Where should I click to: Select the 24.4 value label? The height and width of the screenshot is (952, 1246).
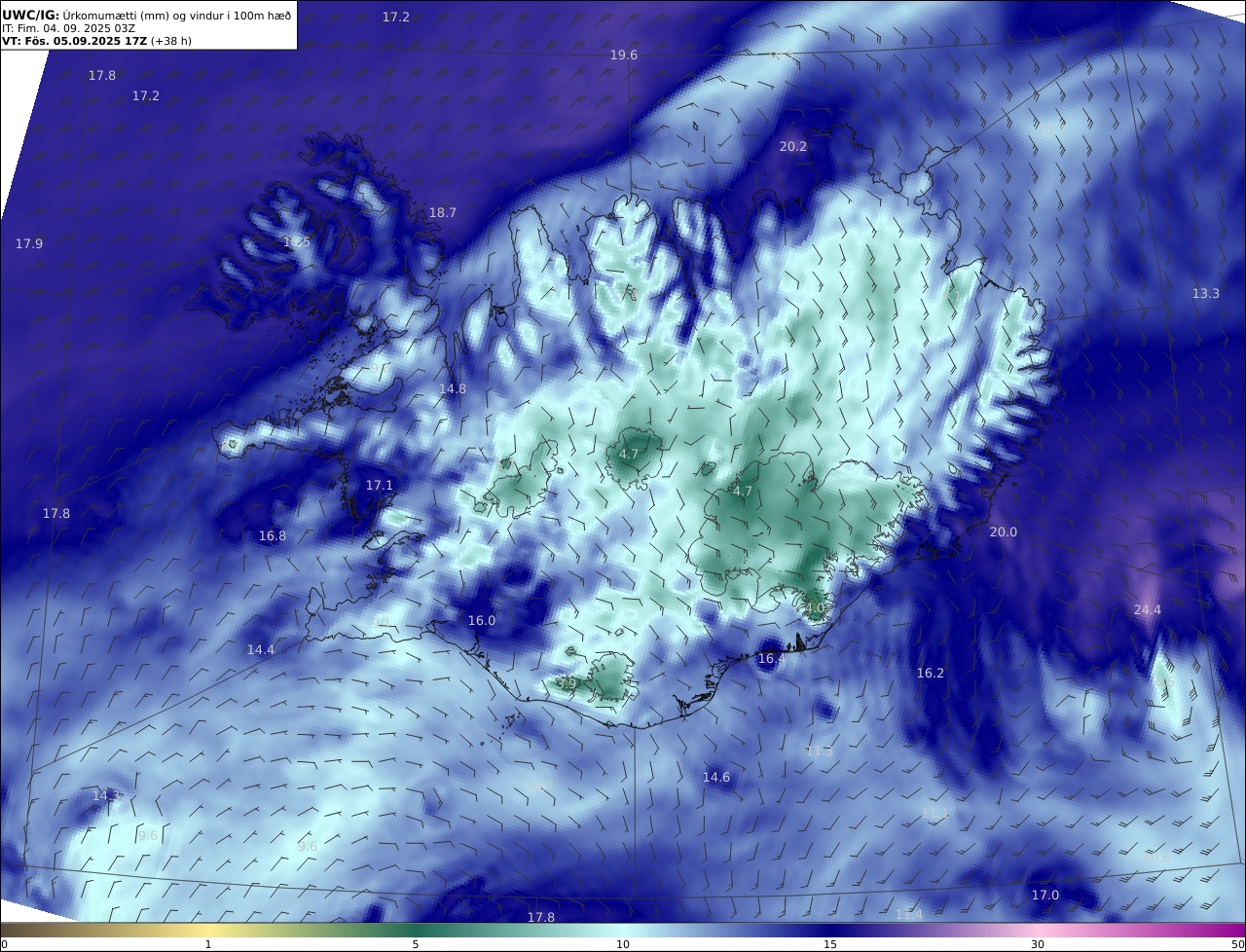coord(1148,609)
